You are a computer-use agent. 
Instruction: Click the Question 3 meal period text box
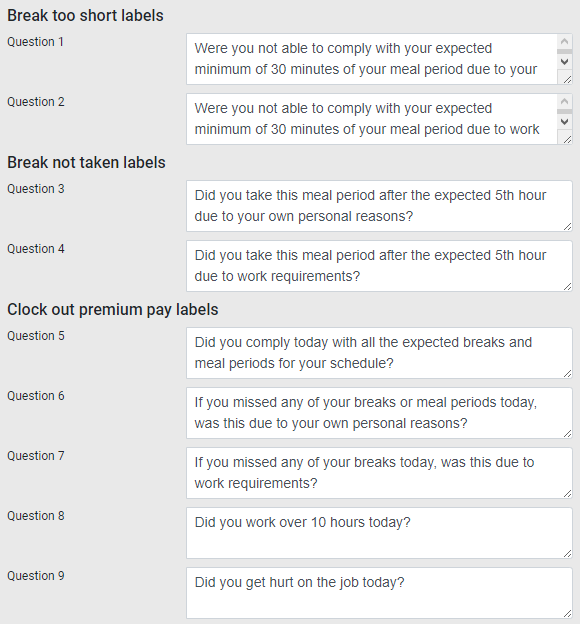(x=379, y=206)
